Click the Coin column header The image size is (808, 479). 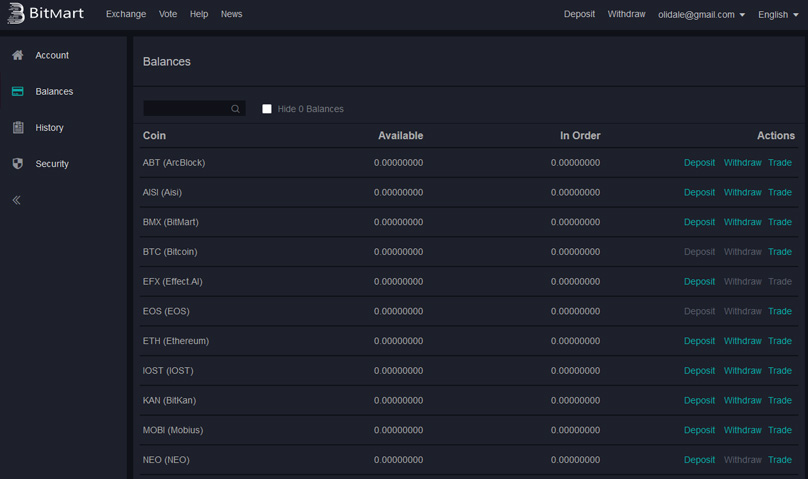[x=154, y=135]
